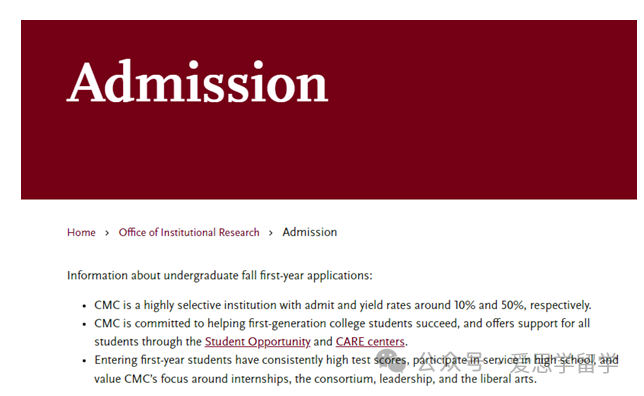The image size is (644, 396).
Task: Click the bullet dot before highly selective item
Action: 84,306
